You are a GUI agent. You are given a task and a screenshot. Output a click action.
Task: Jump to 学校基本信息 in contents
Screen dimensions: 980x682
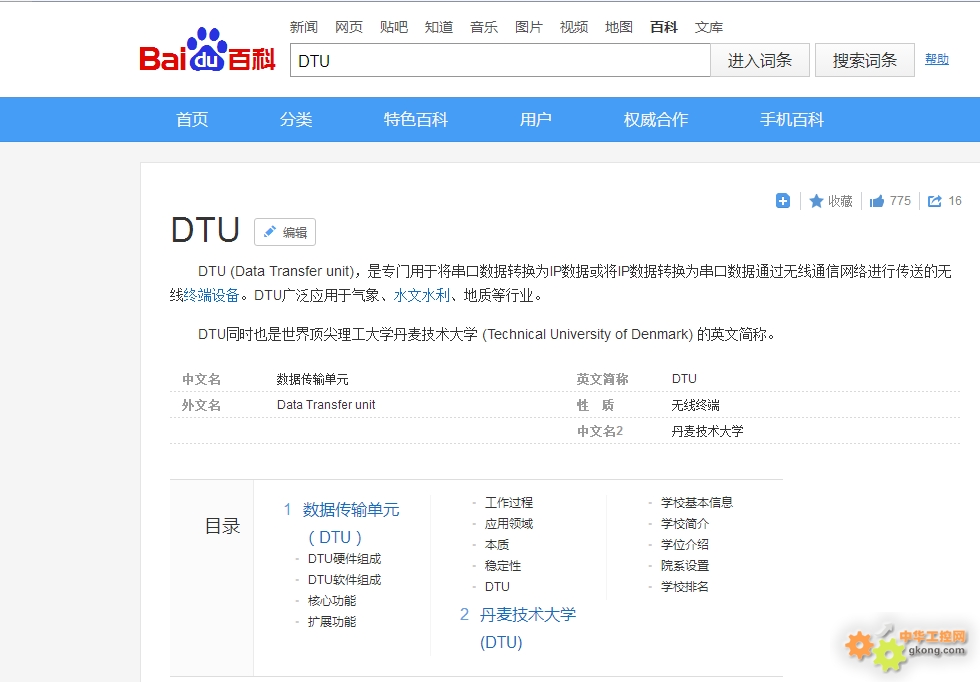pos(697,502)
